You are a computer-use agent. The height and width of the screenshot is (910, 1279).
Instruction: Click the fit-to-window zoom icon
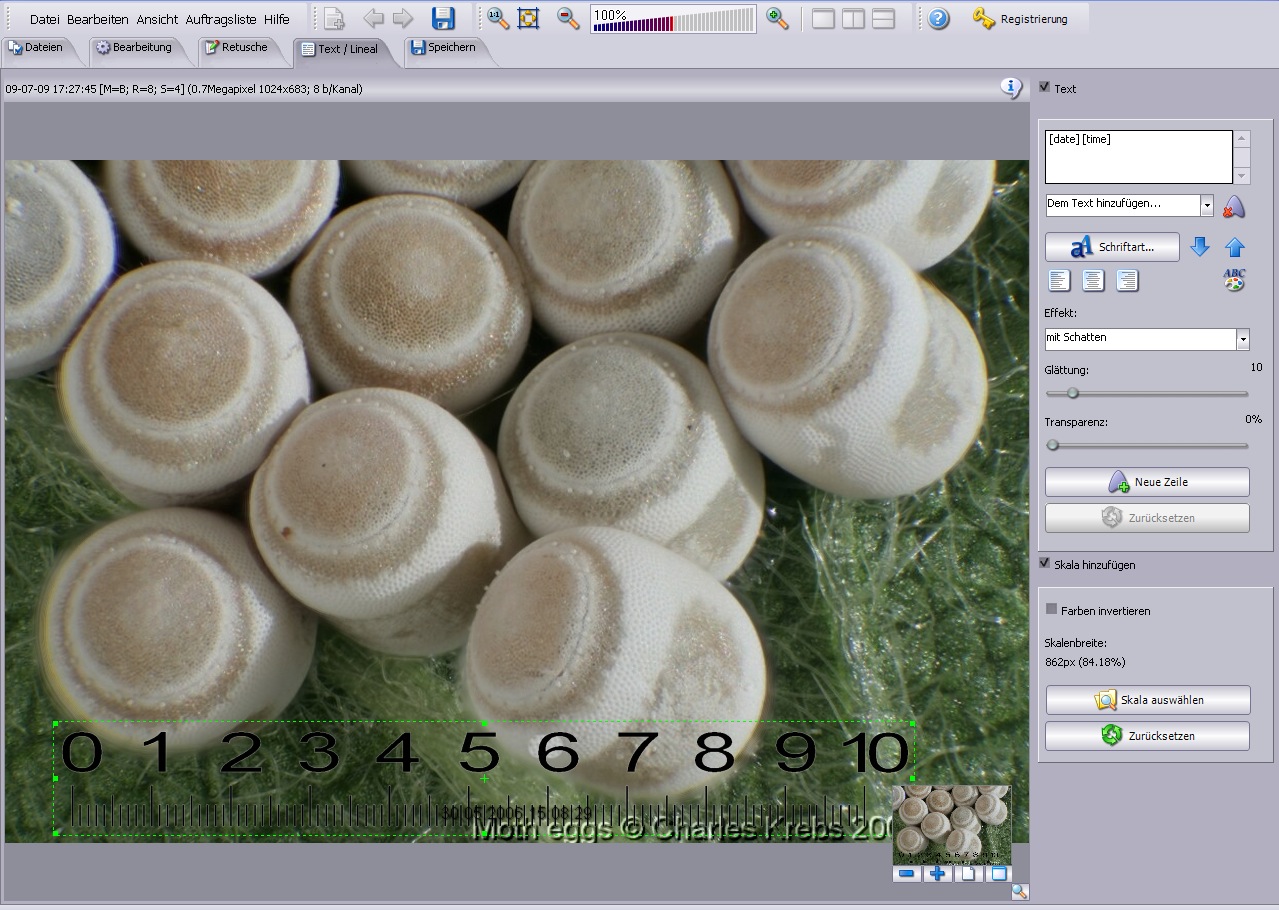click(528, 18)
